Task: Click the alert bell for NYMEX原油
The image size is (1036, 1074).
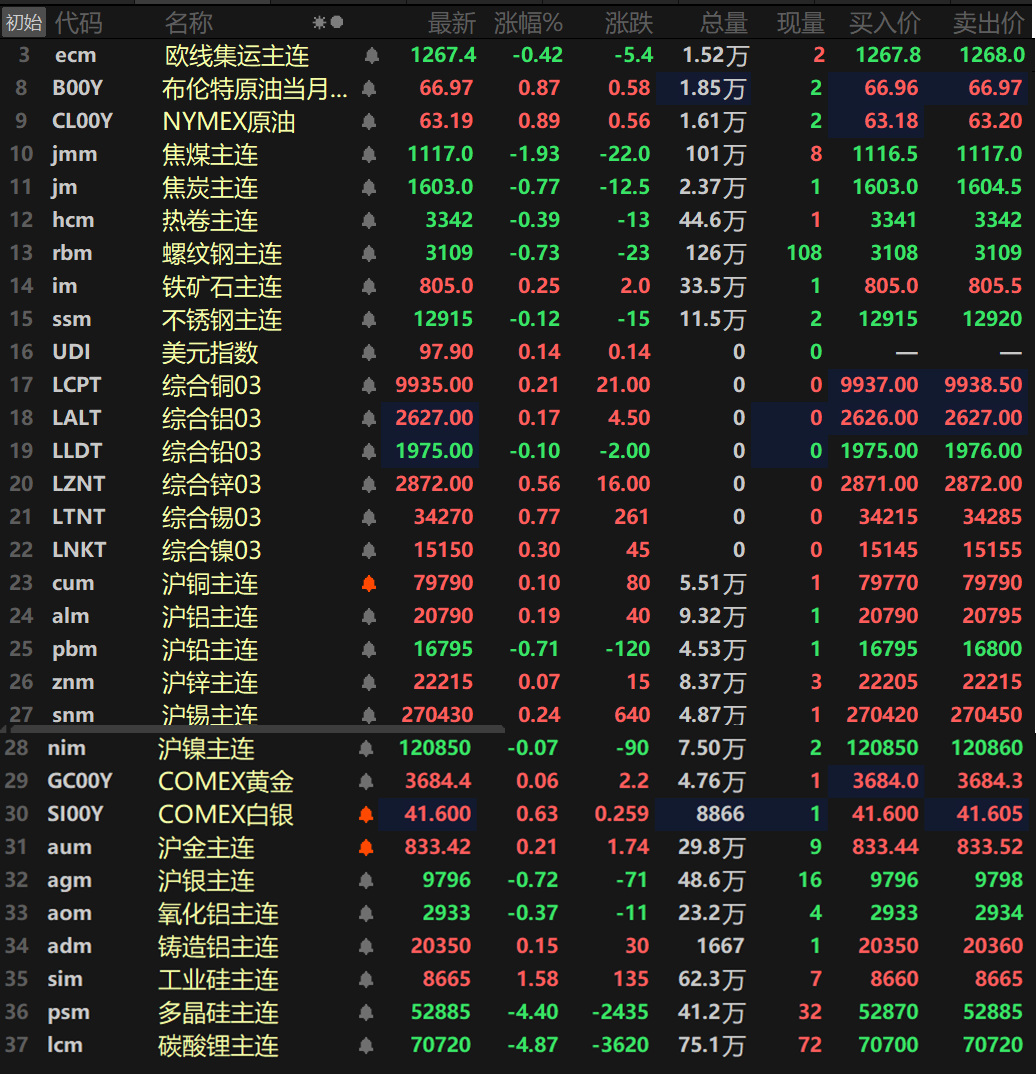Action: click(x=369, y=122)
